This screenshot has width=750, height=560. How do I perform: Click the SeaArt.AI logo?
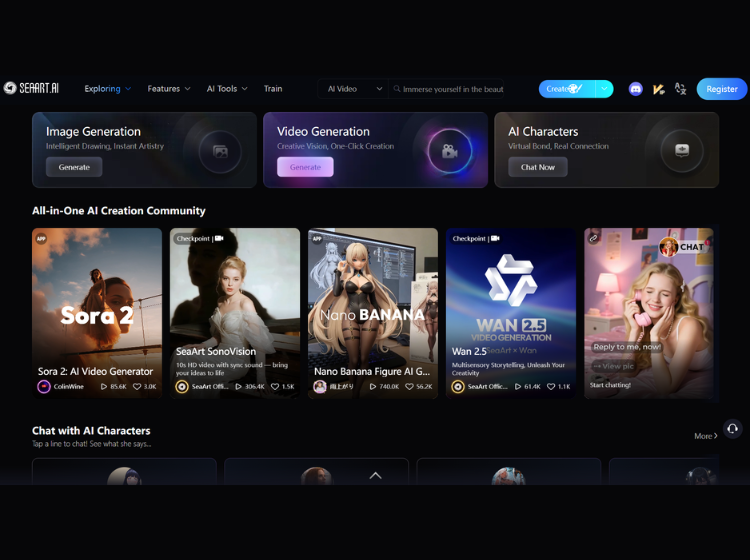[31, 88]
